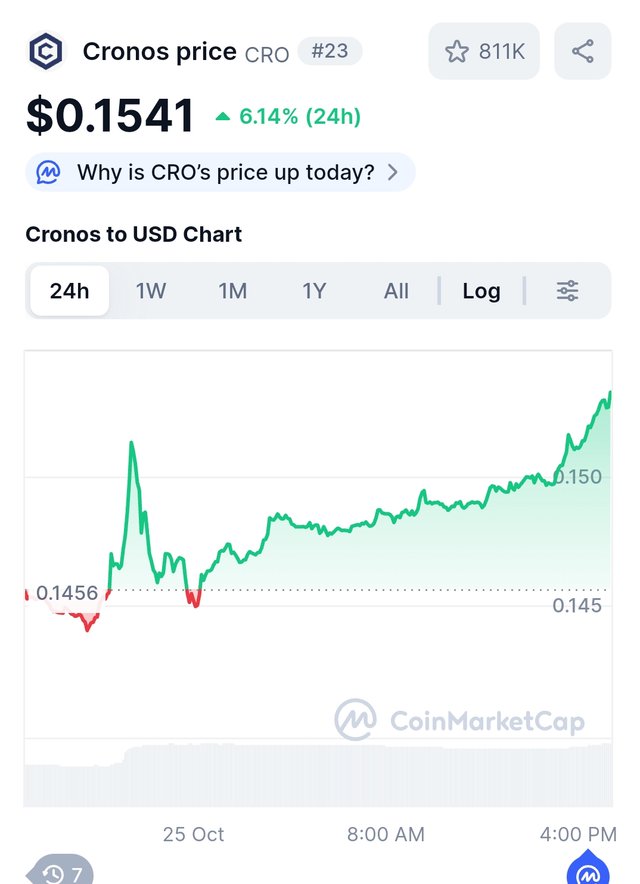The image size is (640, 884).
Task: Click the #23 rank badge
Action: tap(329, 51)
